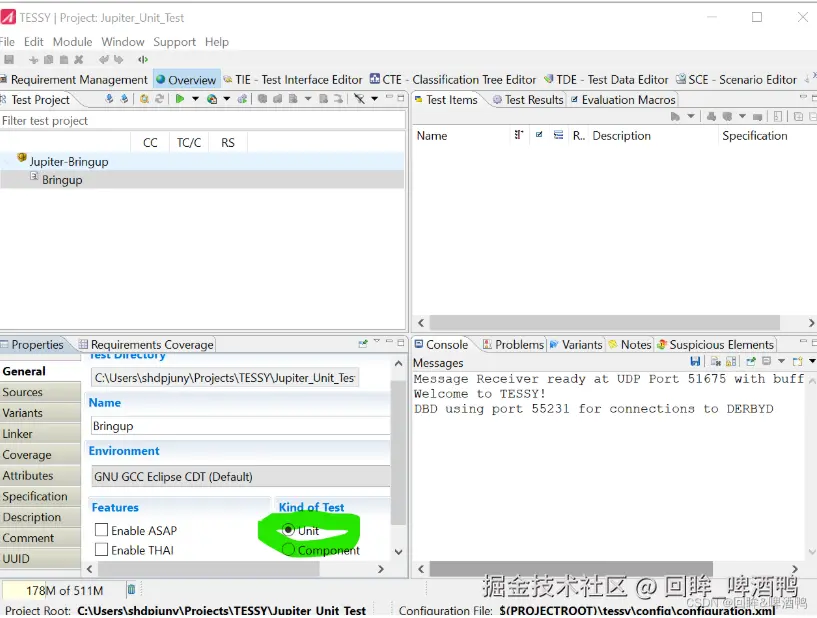Click the display selected console icon
This screenshot has height=618, width=817.
766,361
